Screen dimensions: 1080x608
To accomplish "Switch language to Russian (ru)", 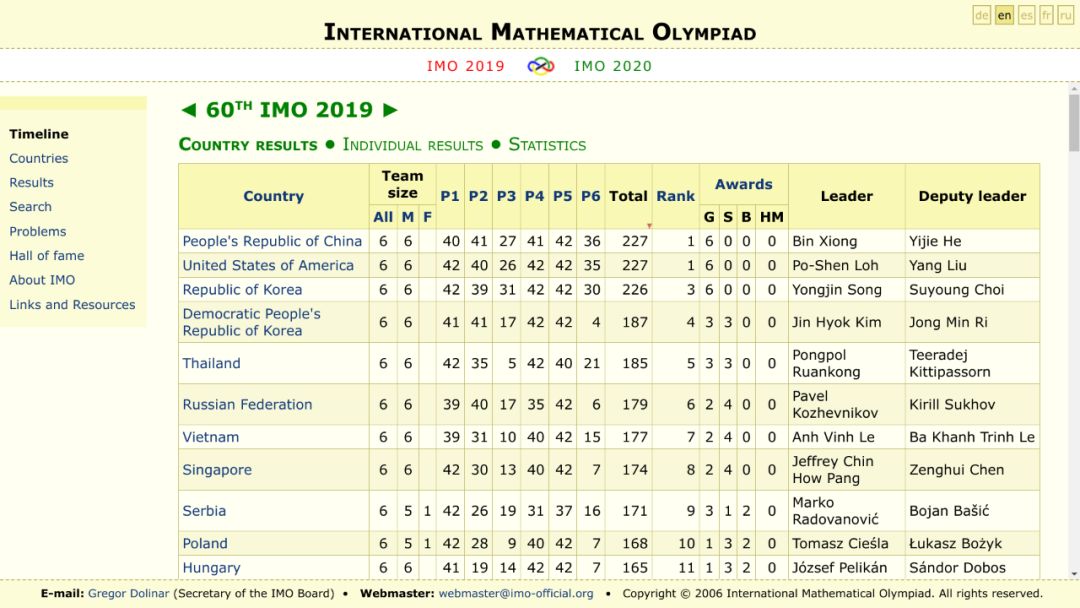I will [1066, 15].
